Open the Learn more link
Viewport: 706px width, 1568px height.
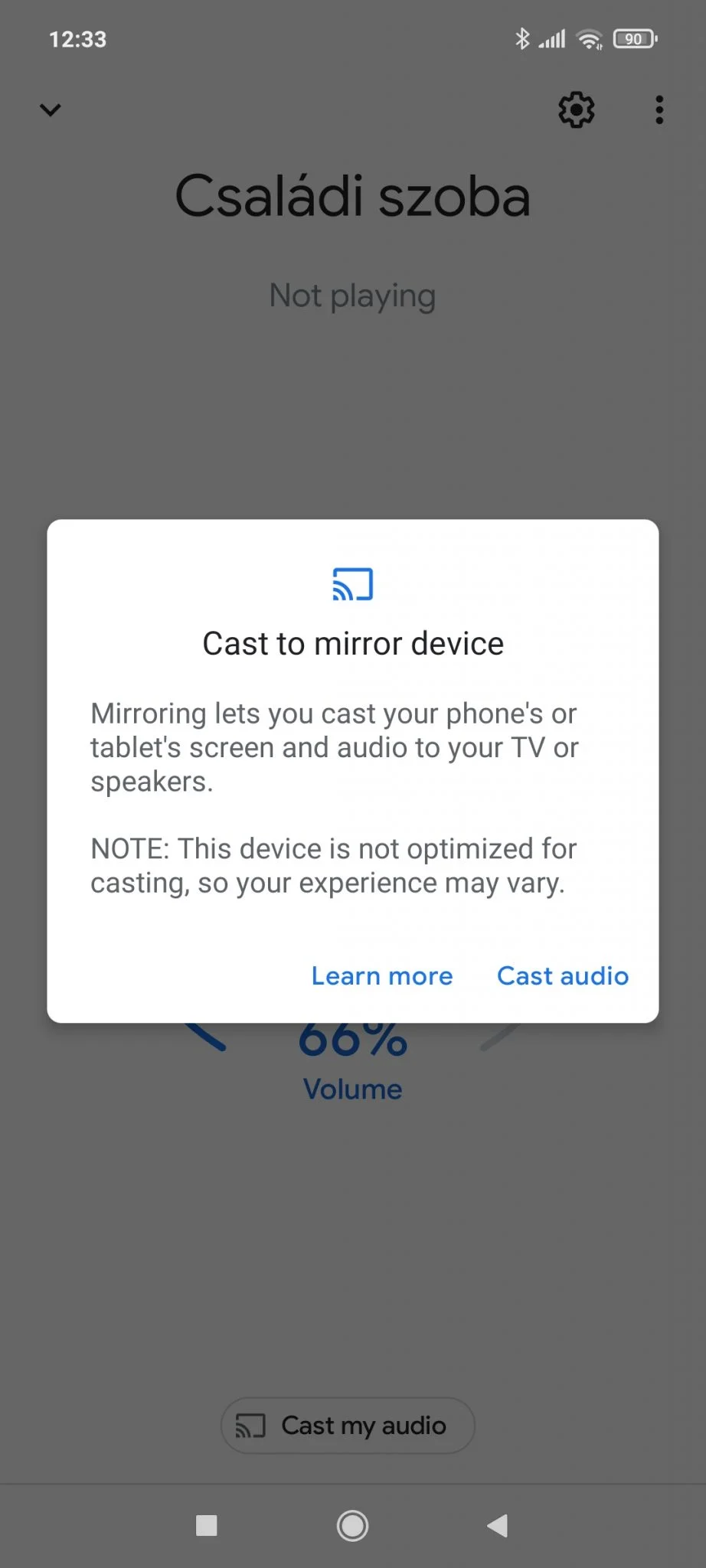click(x=382, y=976)
